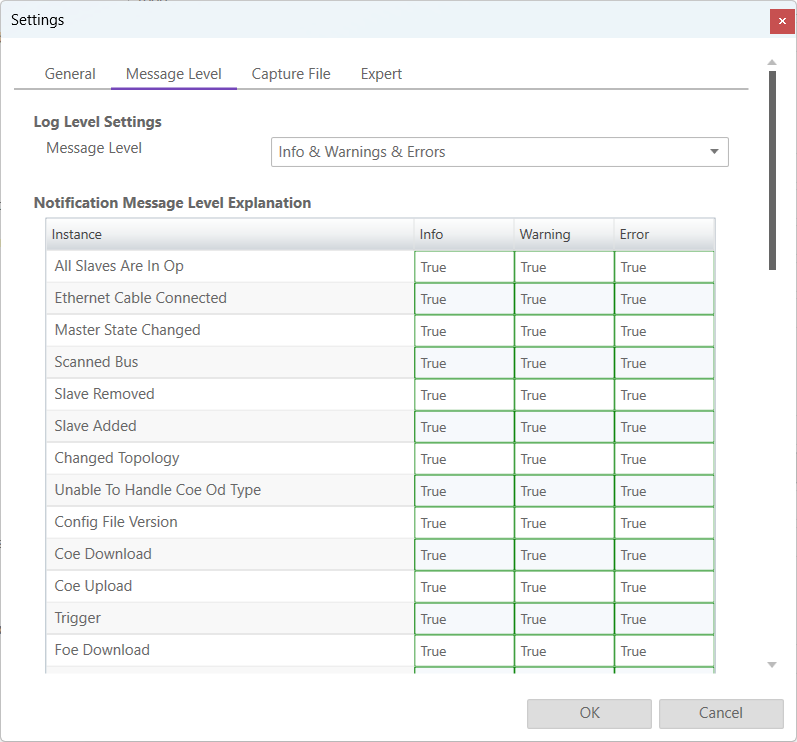The height and width of the screenshot is (742, 797).
Task: Expand the Message Level dropdown
Action: [714, 152]
